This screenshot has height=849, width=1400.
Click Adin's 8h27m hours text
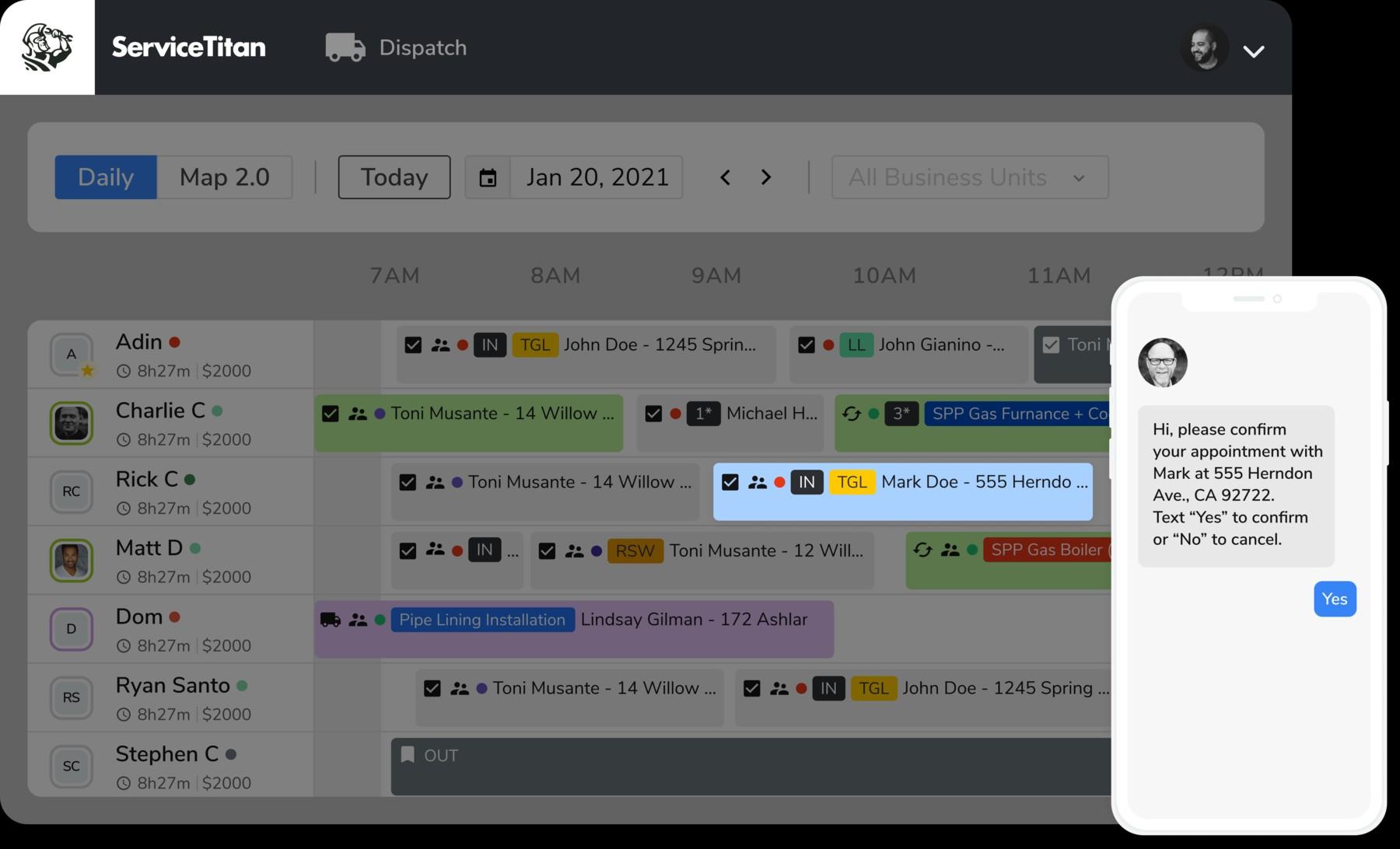click(x=163, y=371)
